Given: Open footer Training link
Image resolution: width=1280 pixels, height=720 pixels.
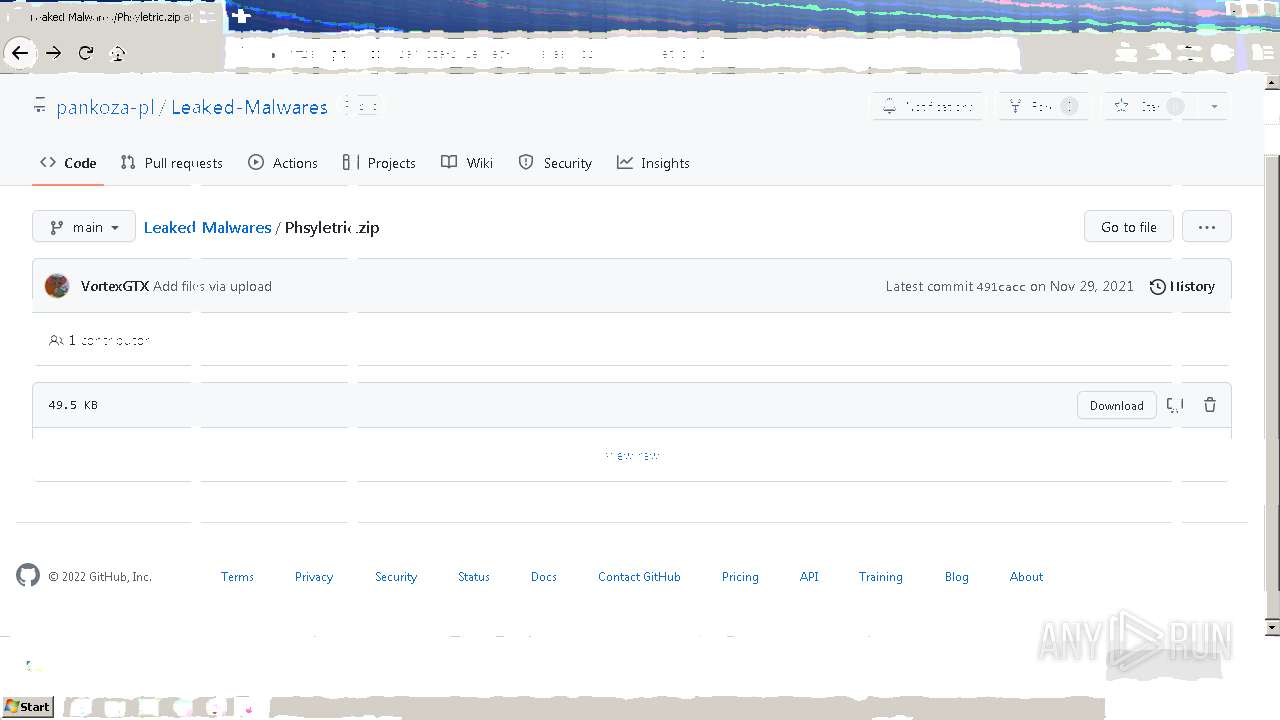Looking at the screenshot, I should pyautogui.click(x=881, y=577).
